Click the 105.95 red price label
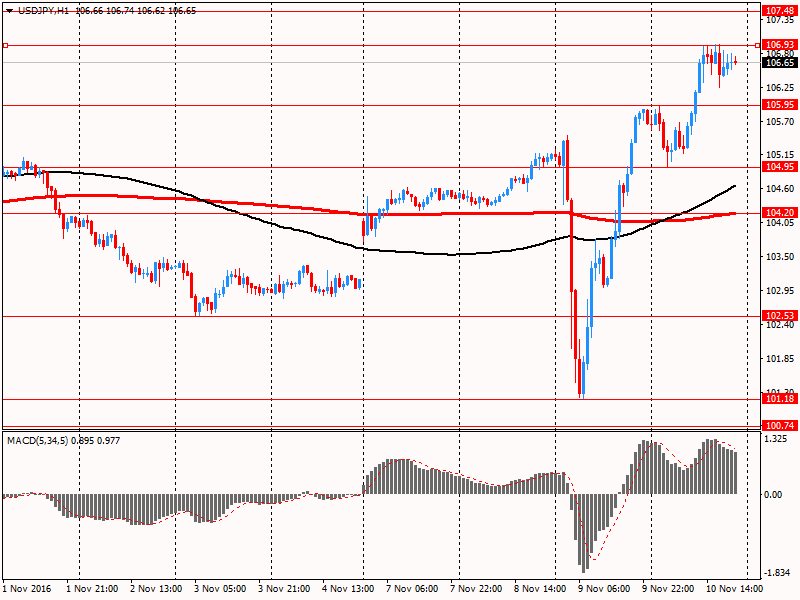Screen dimensions: 800x600 click(779, 105)
